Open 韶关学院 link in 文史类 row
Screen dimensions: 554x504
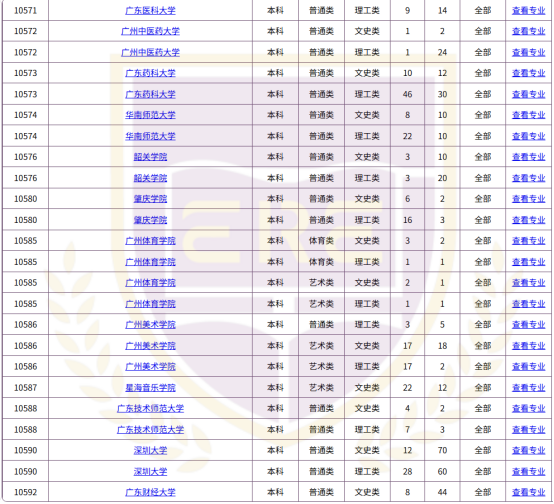[150, 157]
